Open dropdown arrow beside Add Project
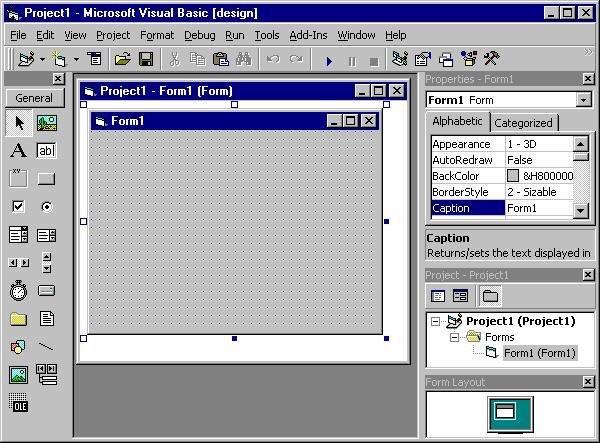The width and height of the screenshot is (600, 443). [x=42, y=60]
